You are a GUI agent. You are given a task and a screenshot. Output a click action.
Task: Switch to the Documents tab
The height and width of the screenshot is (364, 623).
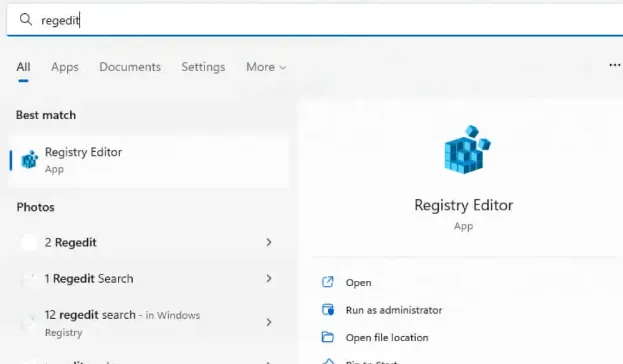pos(130,67)
